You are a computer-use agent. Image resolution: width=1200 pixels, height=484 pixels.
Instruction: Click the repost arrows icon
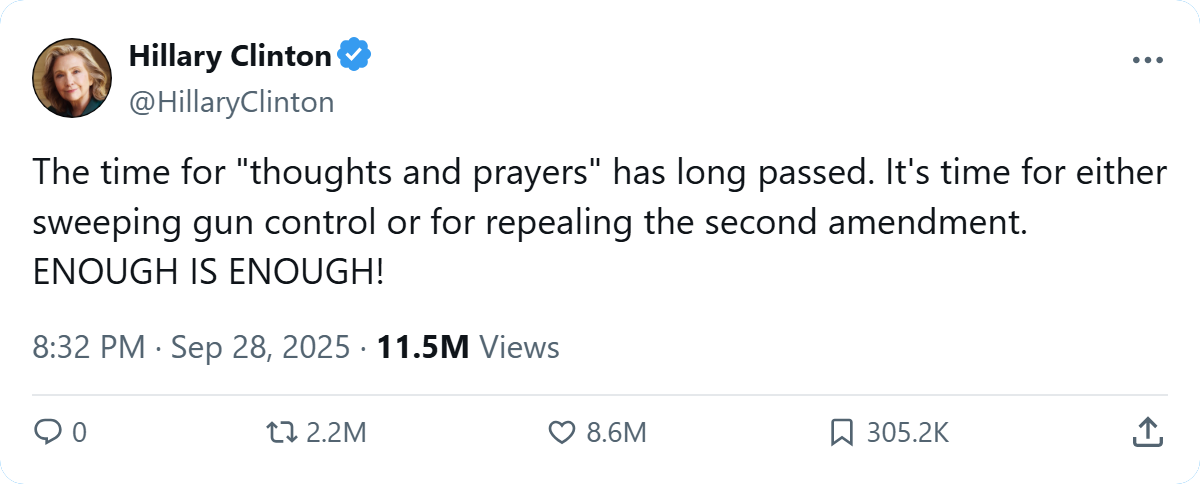(x=279, y=432)
